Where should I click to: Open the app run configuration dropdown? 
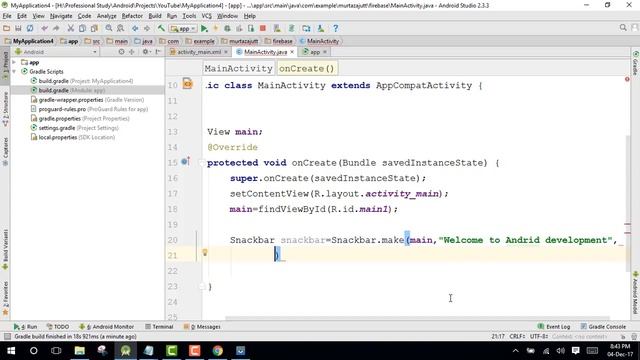tap(183, 29)
